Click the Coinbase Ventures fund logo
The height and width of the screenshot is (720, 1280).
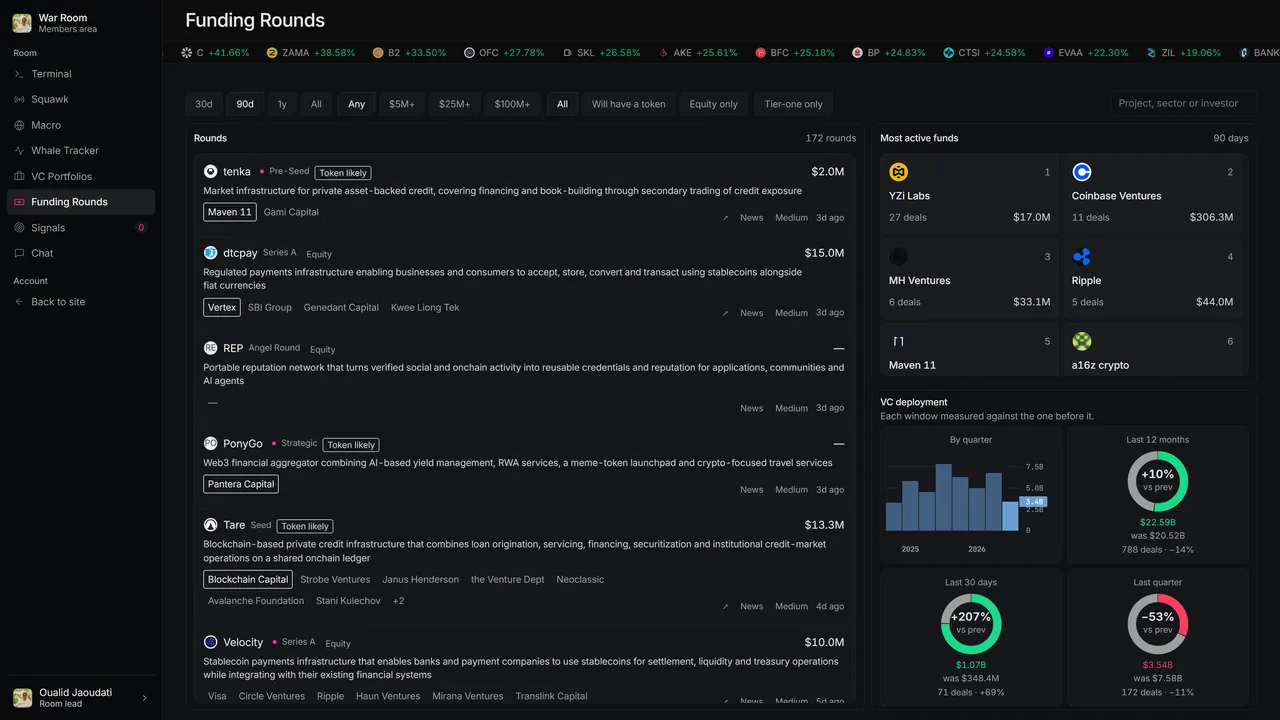[1081, 172]
